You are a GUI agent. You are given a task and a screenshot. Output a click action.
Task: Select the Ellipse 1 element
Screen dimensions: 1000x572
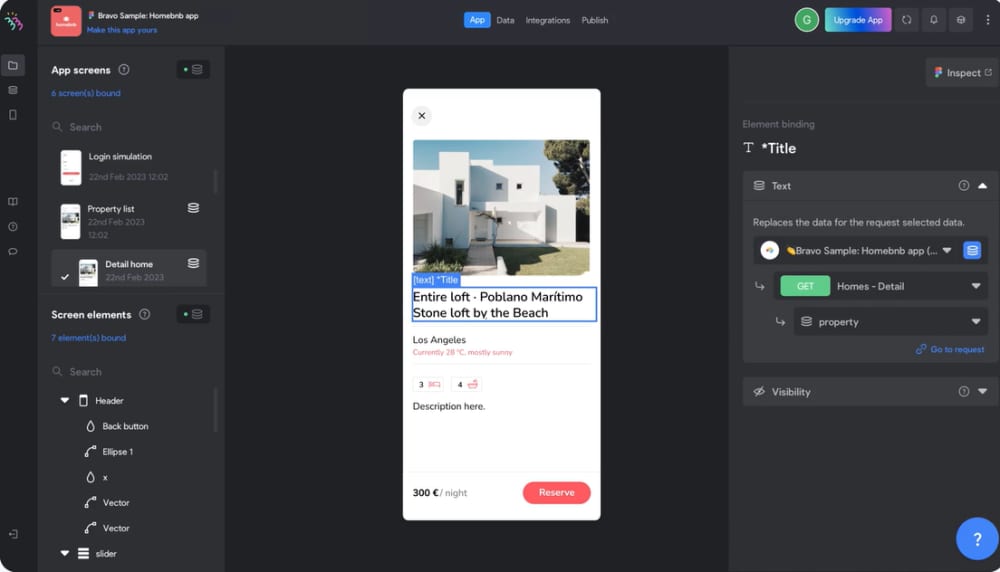[x=117, y=451]
